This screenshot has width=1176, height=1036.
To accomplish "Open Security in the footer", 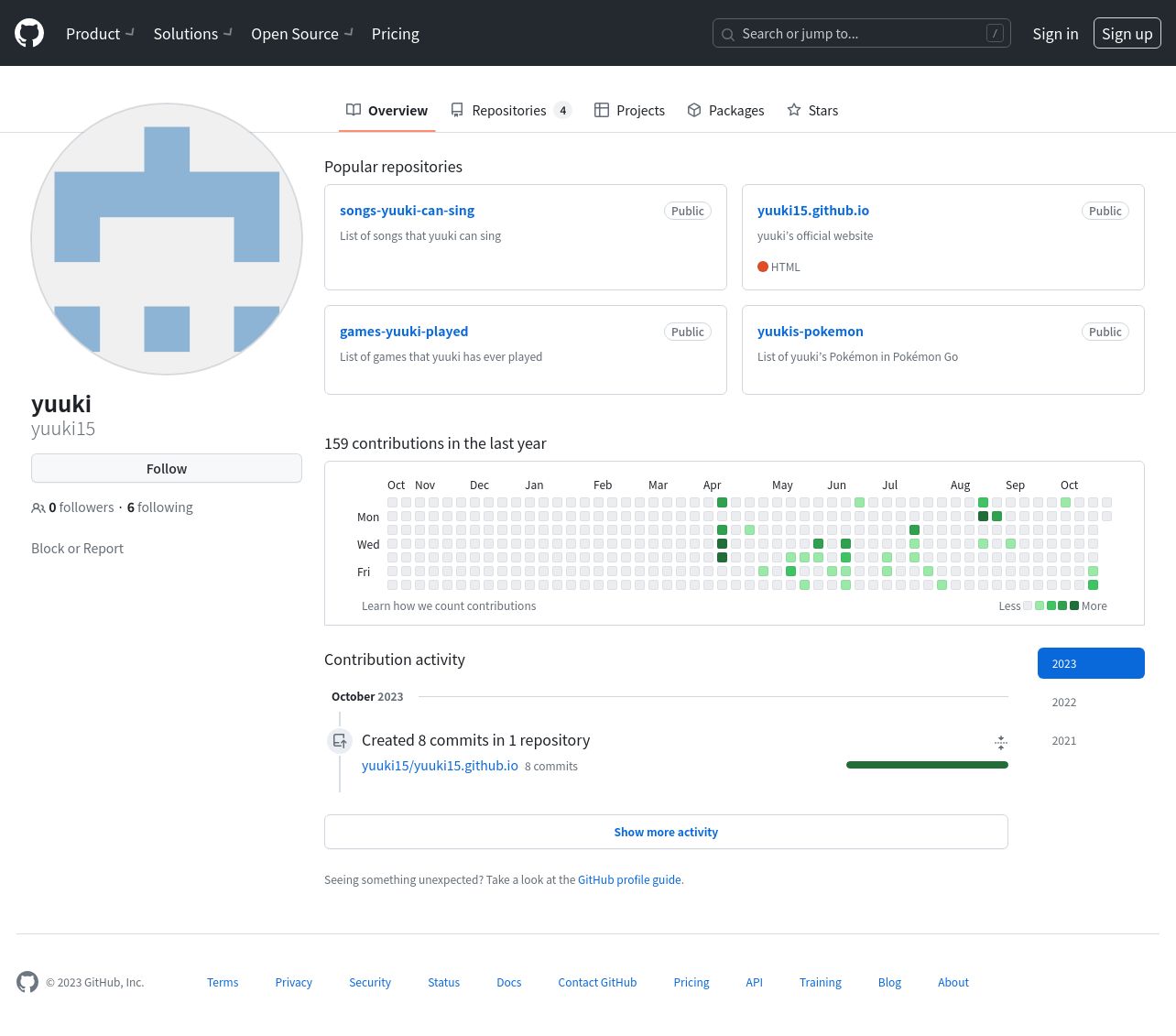I will [370, 982].
